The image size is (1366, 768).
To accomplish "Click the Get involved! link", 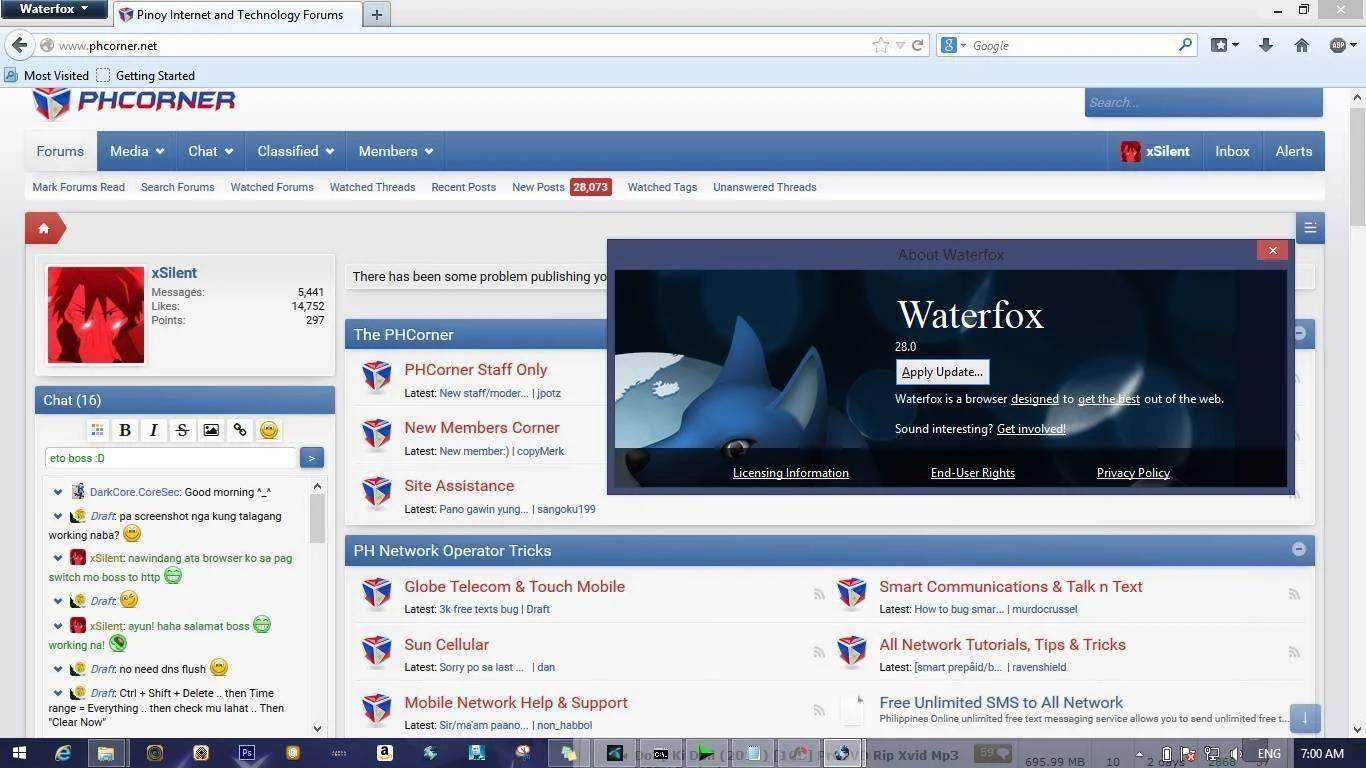I will (x=1031, y=429).
